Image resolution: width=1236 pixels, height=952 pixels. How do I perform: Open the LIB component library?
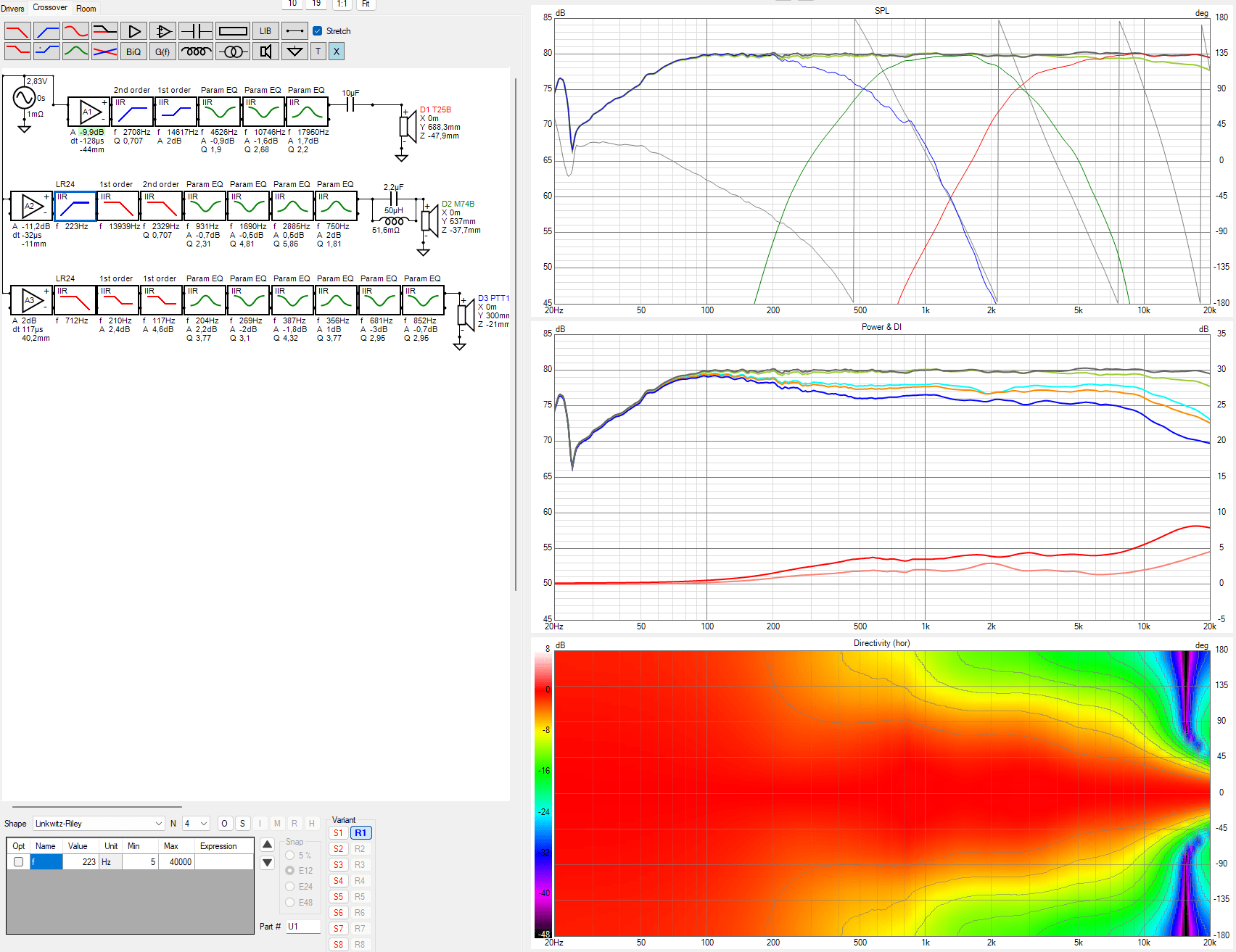pyautogui.click(x=265, y=31)
